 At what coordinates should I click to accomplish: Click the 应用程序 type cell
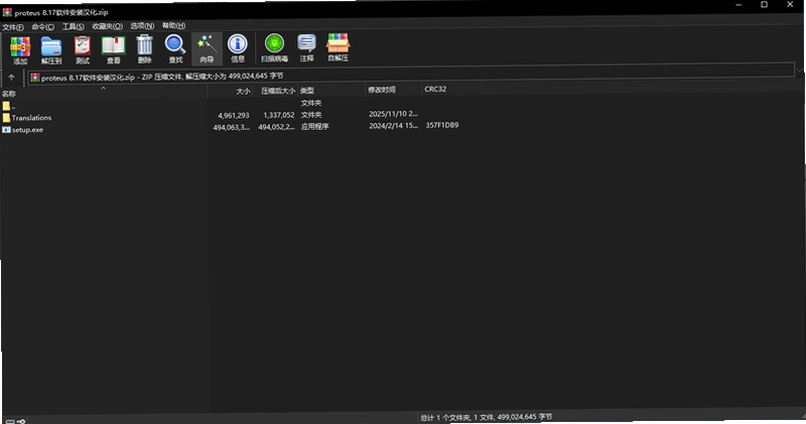tap(315, 126)
